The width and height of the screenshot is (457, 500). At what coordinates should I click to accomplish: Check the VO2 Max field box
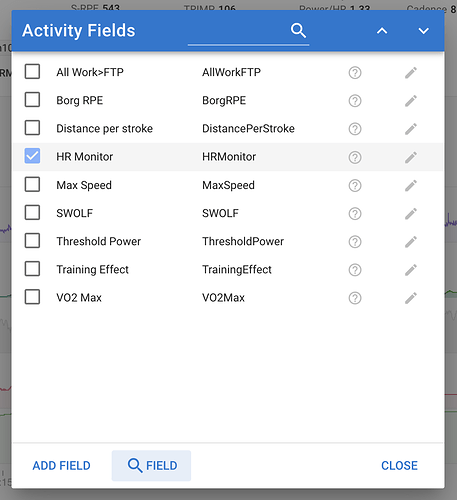(x=32, y=297)
